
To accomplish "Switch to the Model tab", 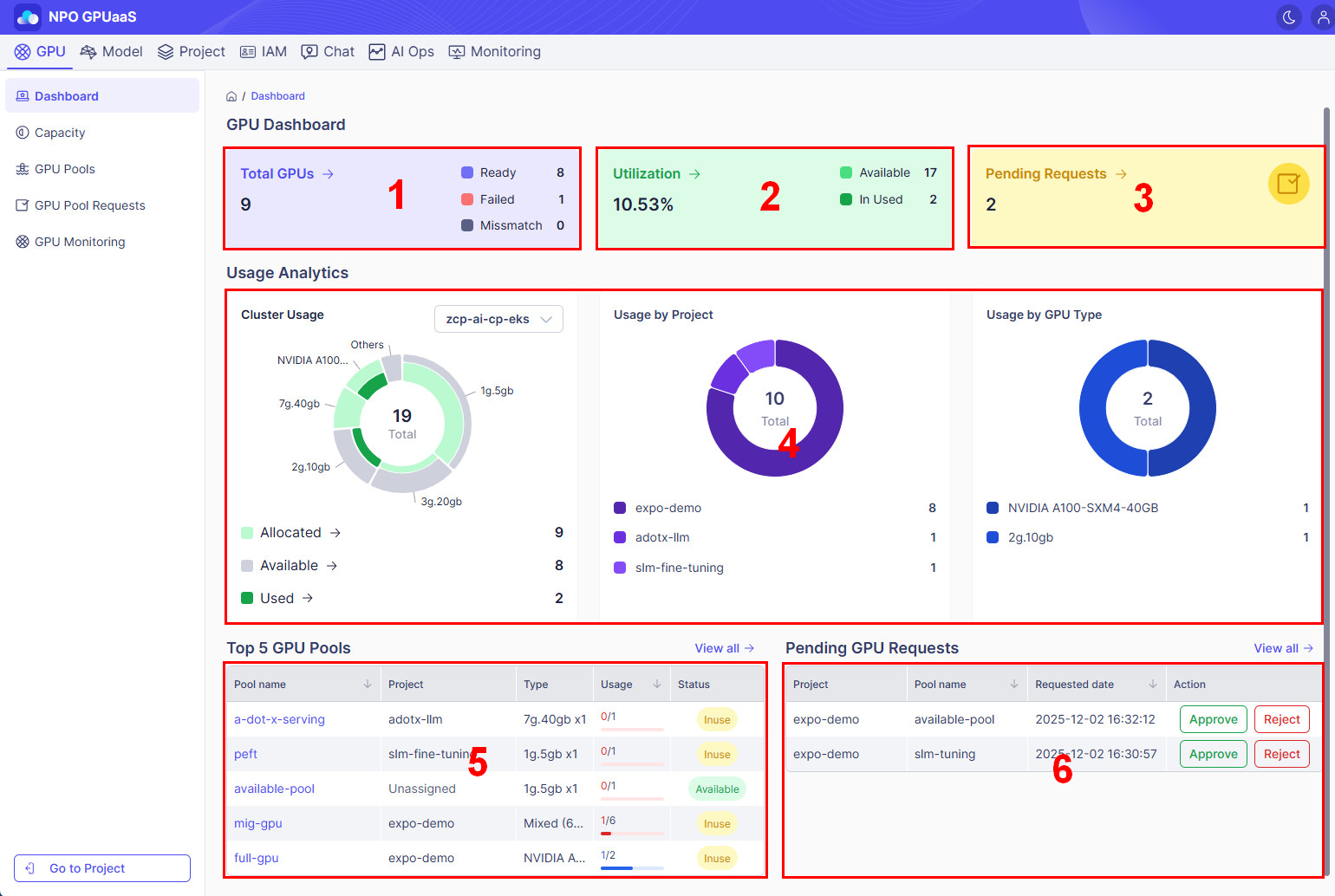I will coord(112,52).
